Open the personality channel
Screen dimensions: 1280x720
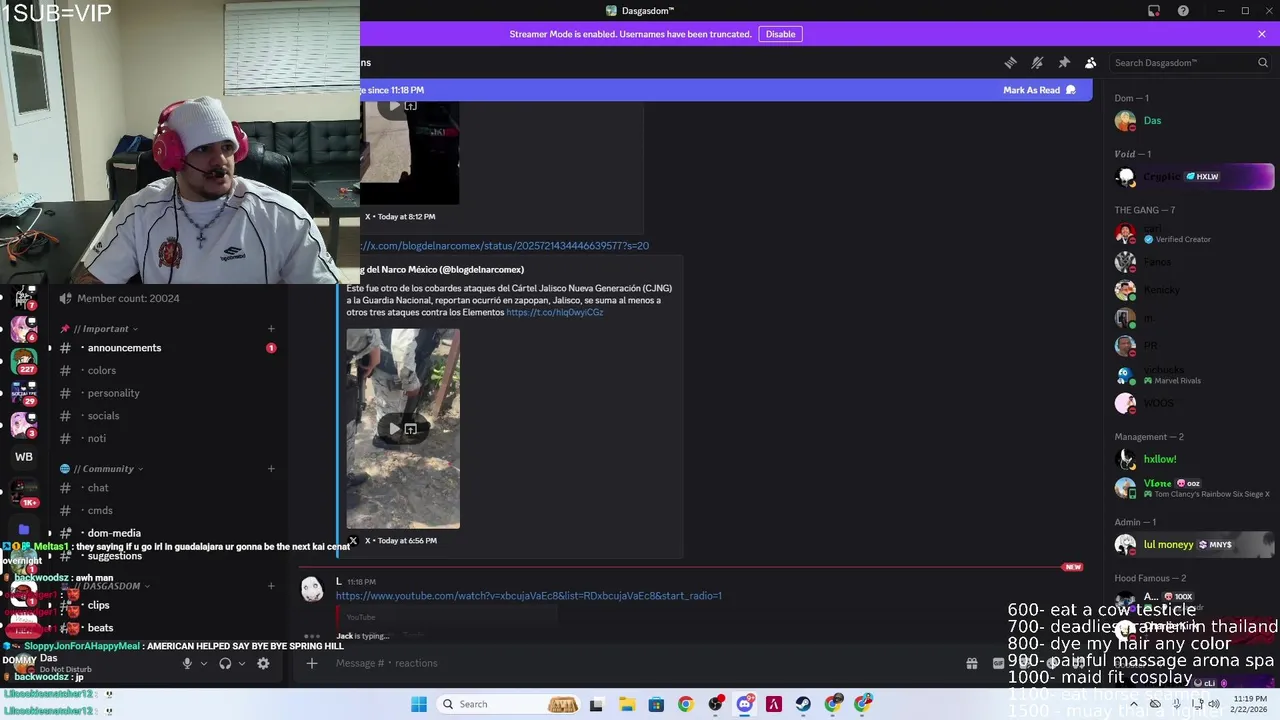coord(166,393)
